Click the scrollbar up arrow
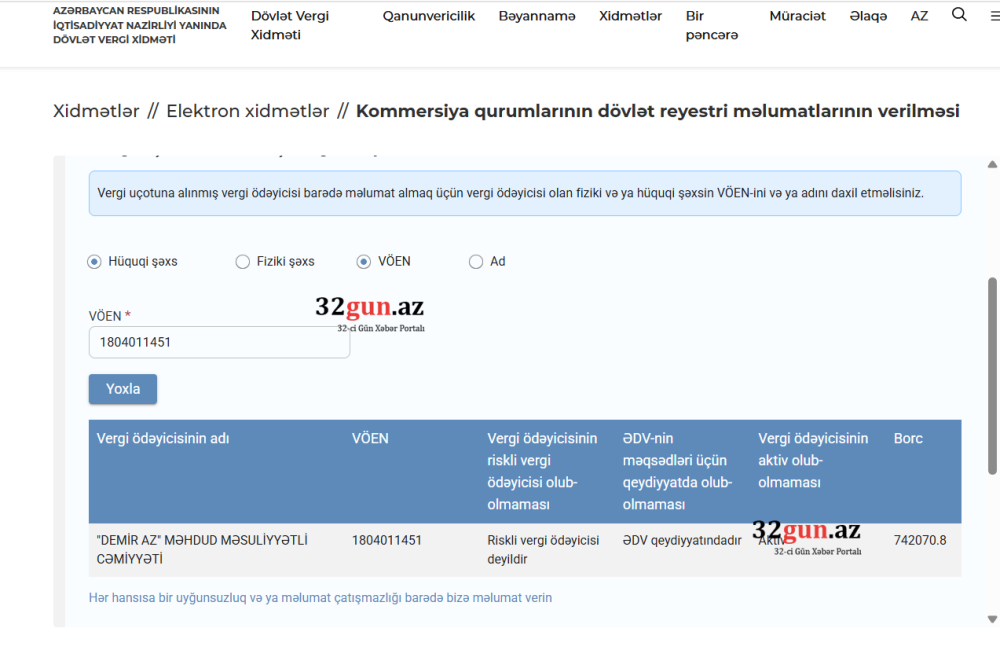Viewport: 1000px width, 661px height. coord(992,164)
